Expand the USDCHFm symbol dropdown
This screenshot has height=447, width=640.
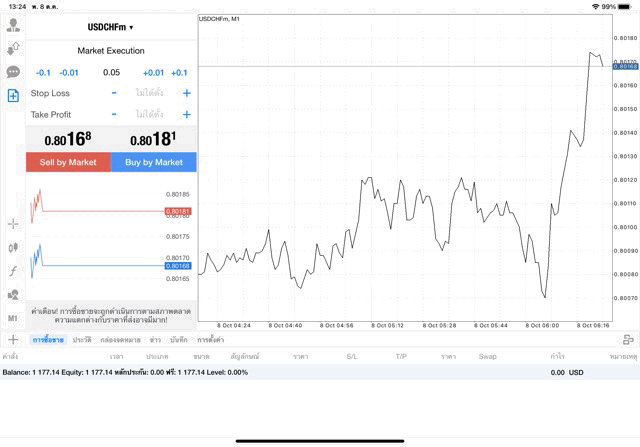coord(111,27)
